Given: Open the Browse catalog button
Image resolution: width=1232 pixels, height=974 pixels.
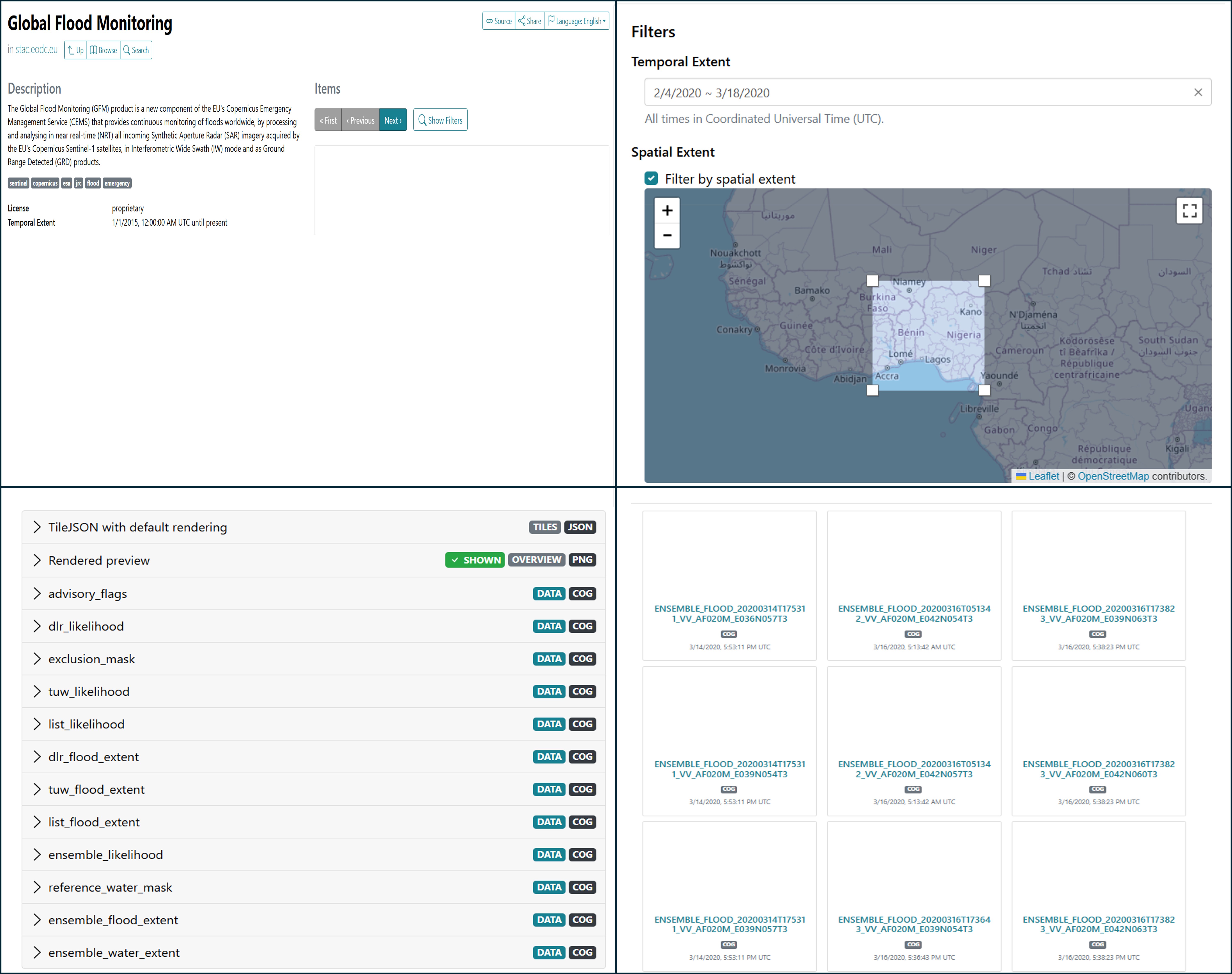Looking at the screenshot, I should click(x=103, y=50).
